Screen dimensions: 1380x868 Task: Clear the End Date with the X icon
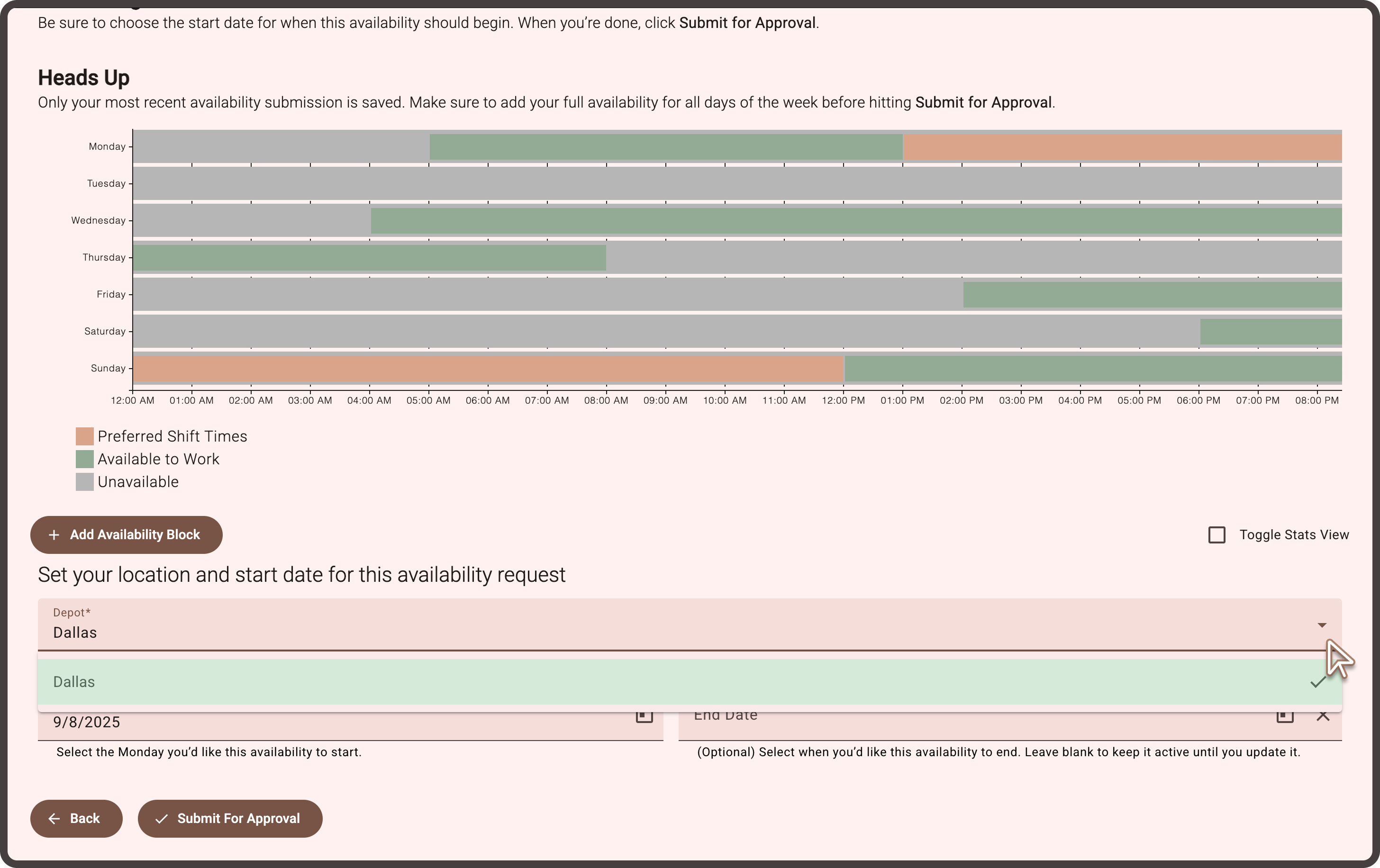1323,715
